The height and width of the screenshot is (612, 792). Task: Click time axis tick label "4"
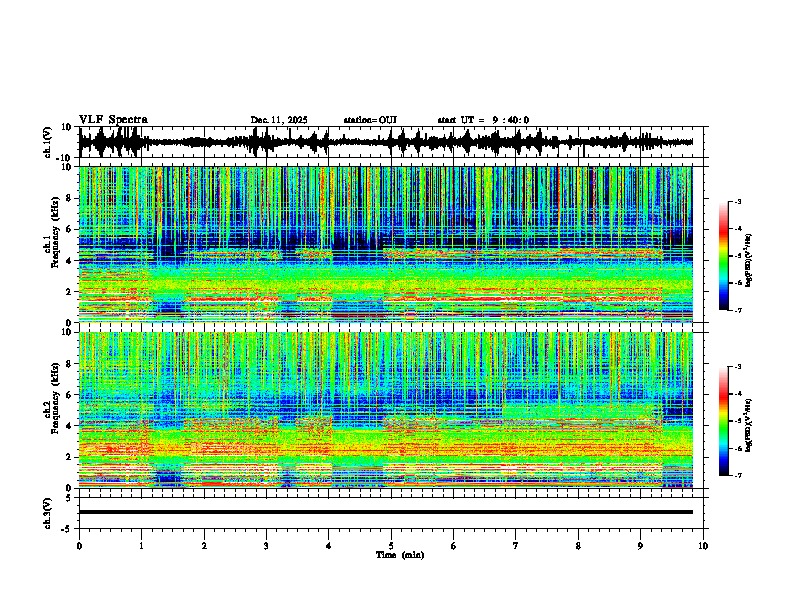pyautogui.click(x=329, y=546)
